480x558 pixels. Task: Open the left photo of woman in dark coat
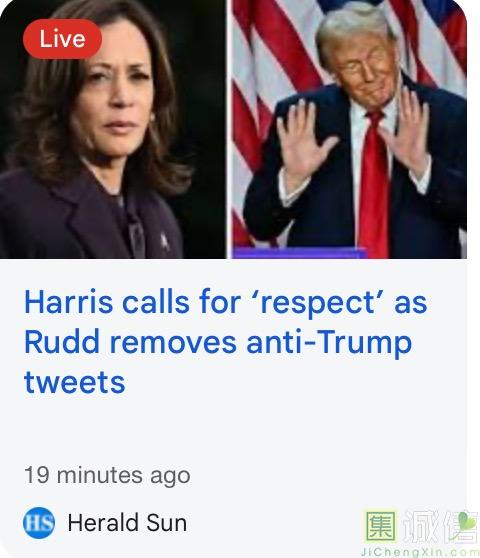coord(113,129)
